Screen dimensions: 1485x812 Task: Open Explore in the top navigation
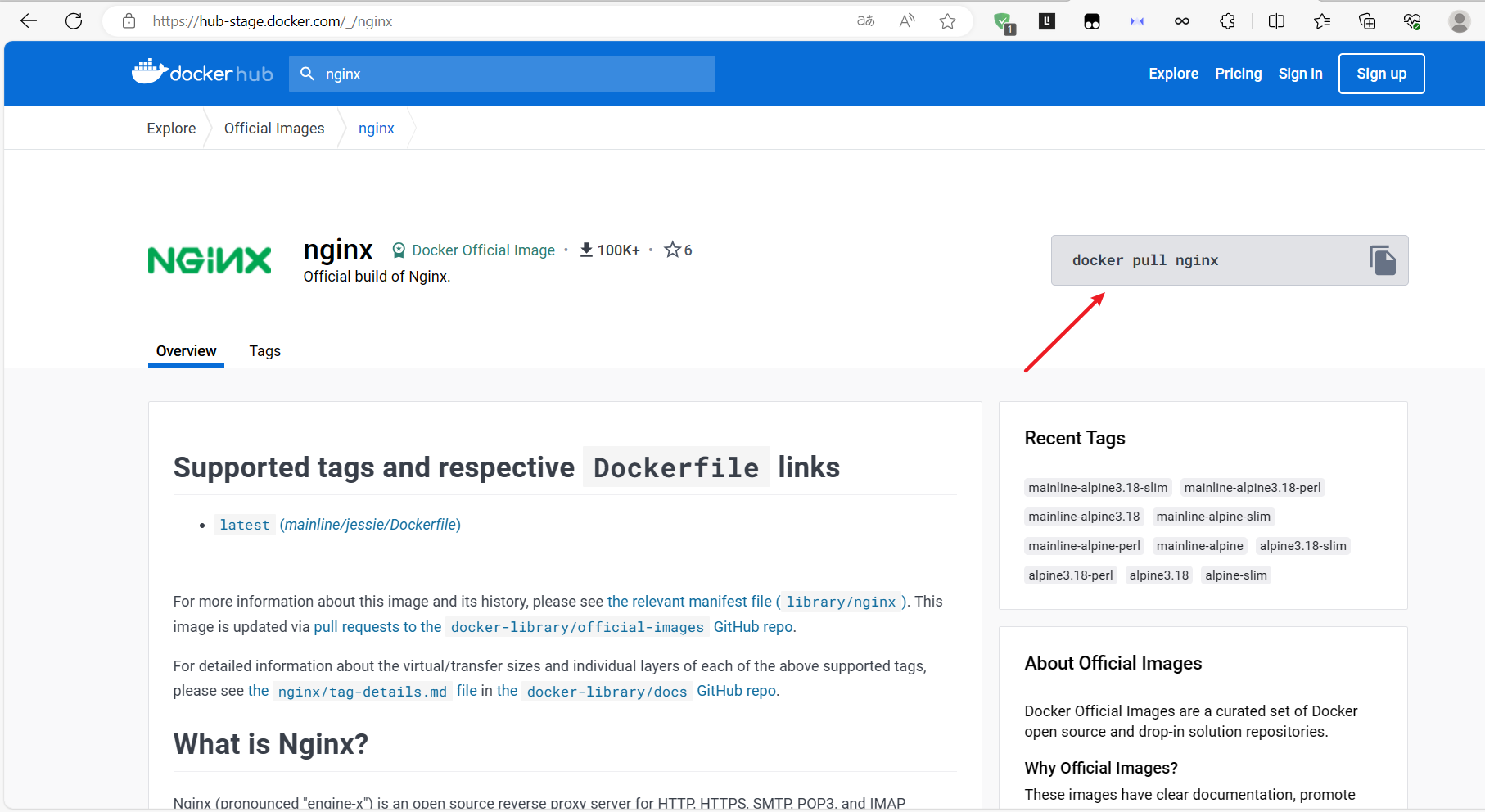pos(1173,74)
